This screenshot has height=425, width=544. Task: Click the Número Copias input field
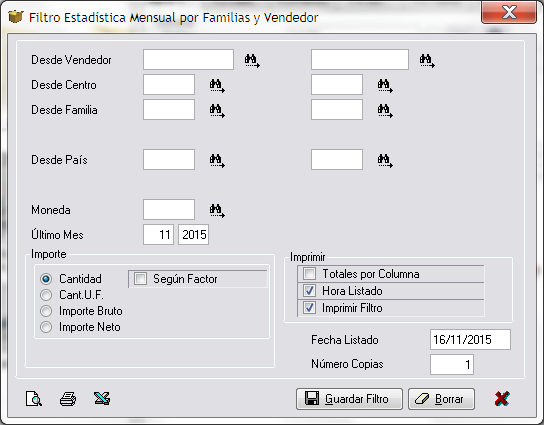pos(452,364)
